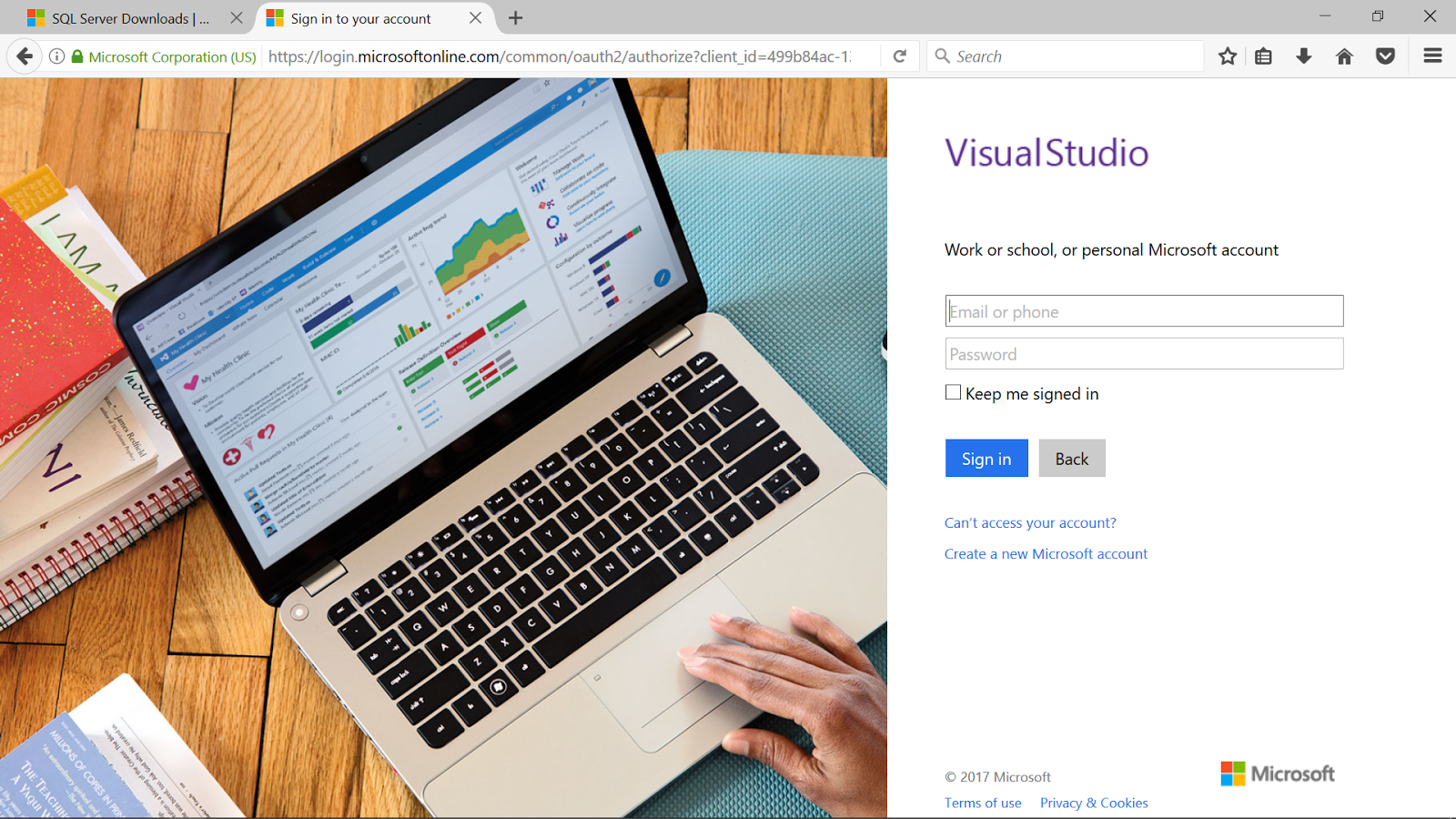Open the downloads panel
The width and height of the screenshot is (1456, 819).
tap(1304, 56)
